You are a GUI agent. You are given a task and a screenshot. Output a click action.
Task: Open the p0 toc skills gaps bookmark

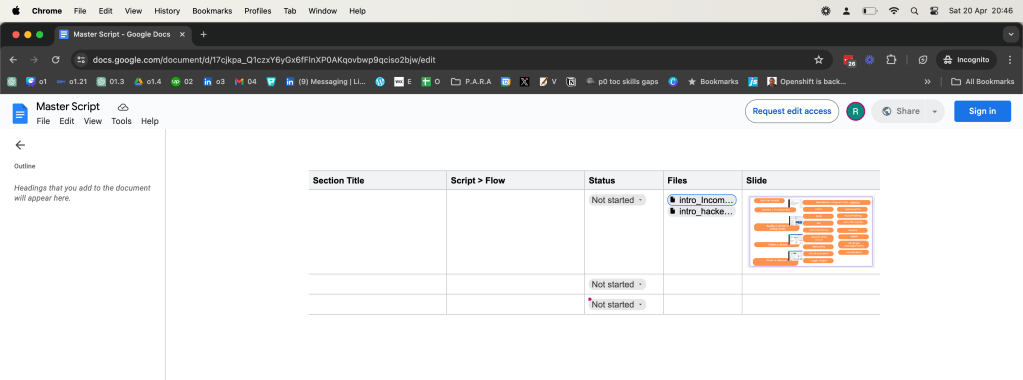[x=622, y=82]
